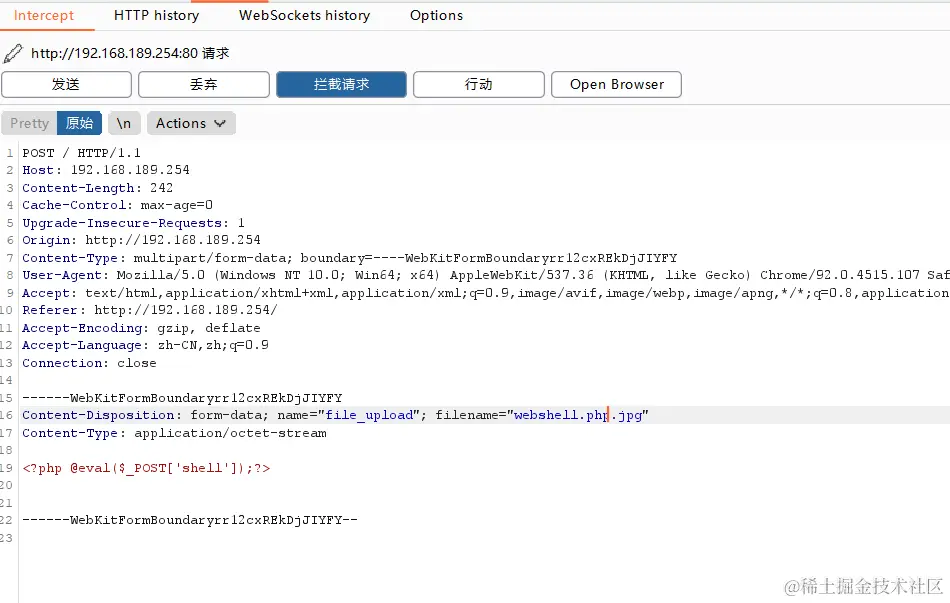The width and height of the screenshot is (950, 603).
Task: Click the 发送 (Forward) button
Action: (x=66, y=84)
